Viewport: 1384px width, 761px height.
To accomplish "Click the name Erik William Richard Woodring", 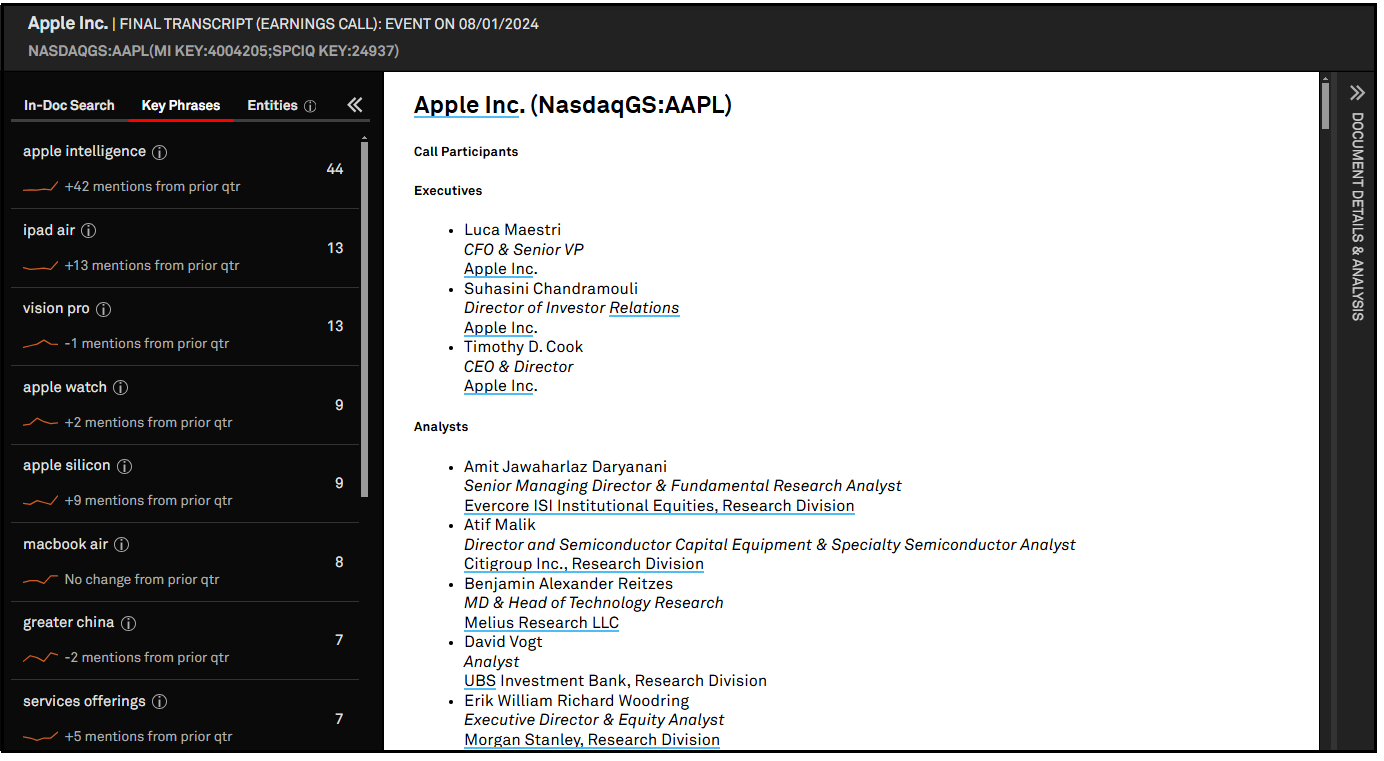I will click(x=577, y=701).
